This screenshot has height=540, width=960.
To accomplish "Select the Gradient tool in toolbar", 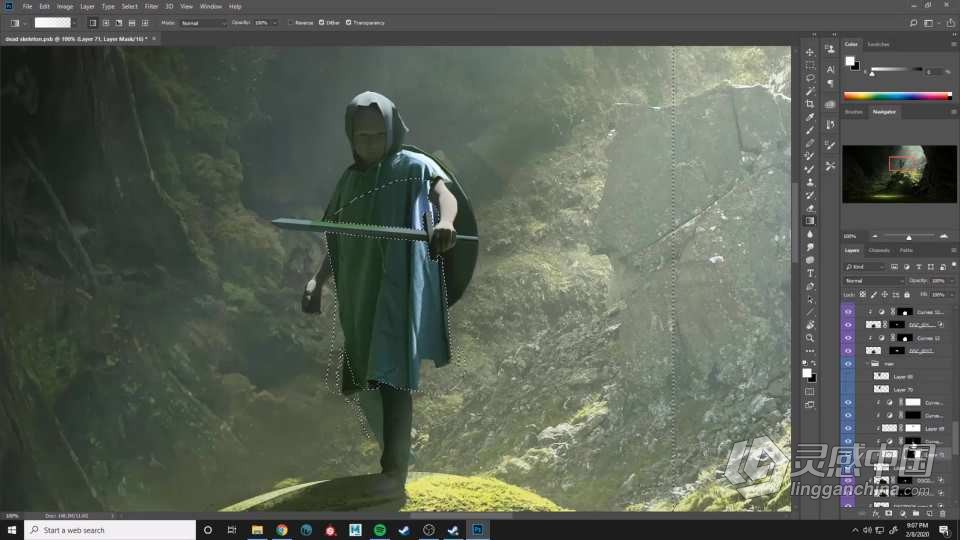I will [x=810, y=221].
